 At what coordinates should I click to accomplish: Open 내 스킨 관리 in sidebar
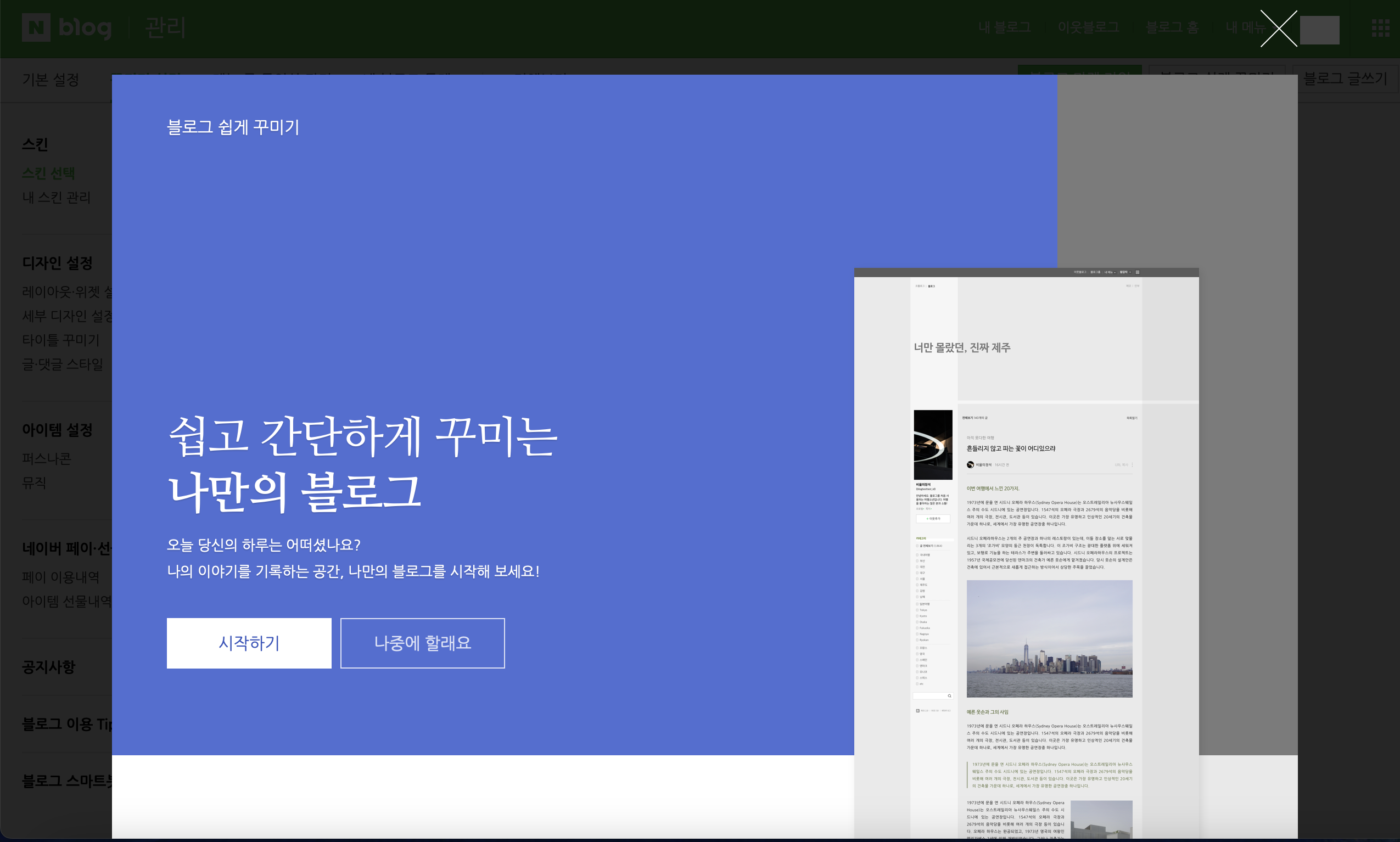coord(56,198)
